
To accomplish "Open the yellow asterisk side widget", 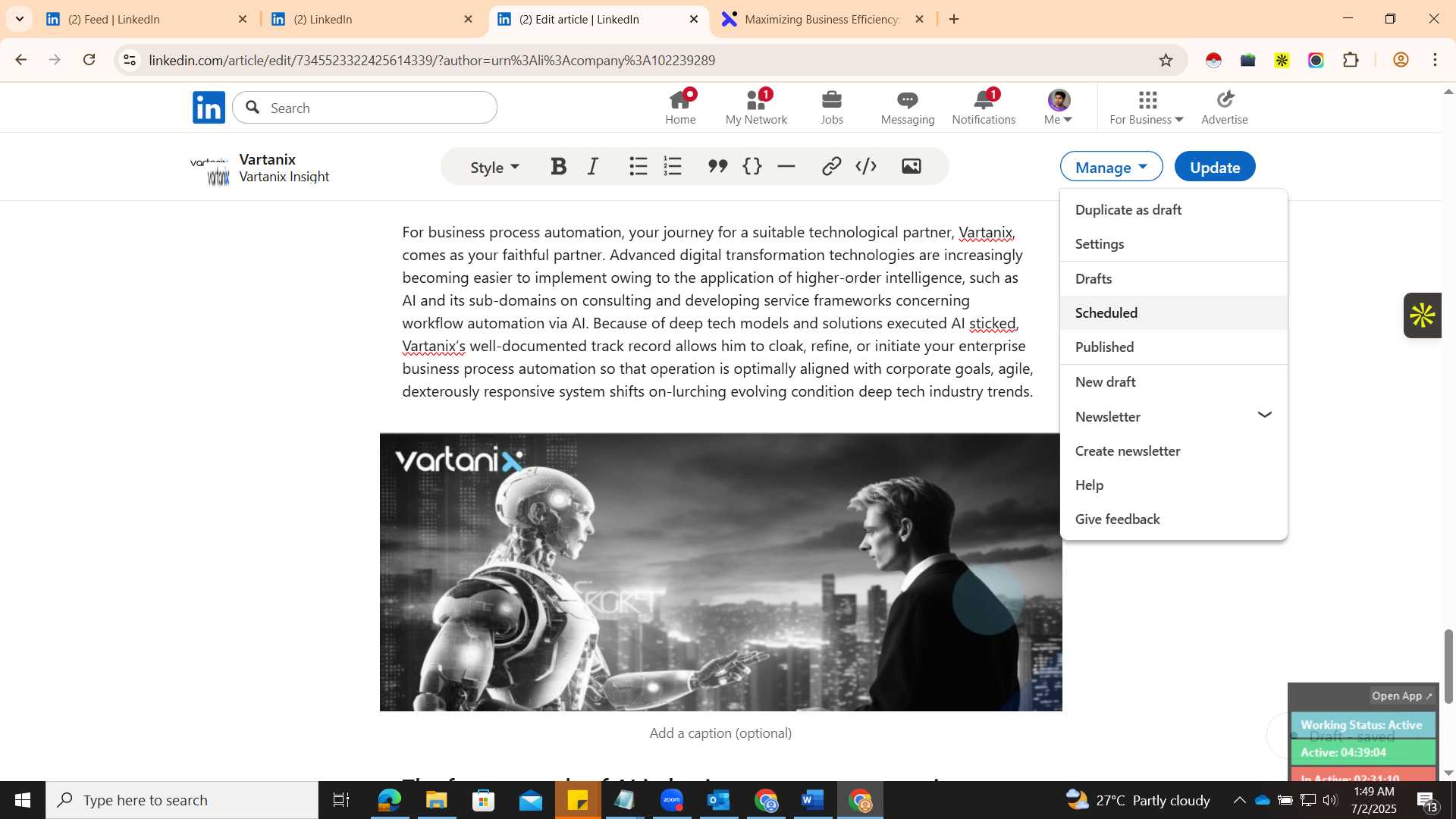I will coord(1422,315).
